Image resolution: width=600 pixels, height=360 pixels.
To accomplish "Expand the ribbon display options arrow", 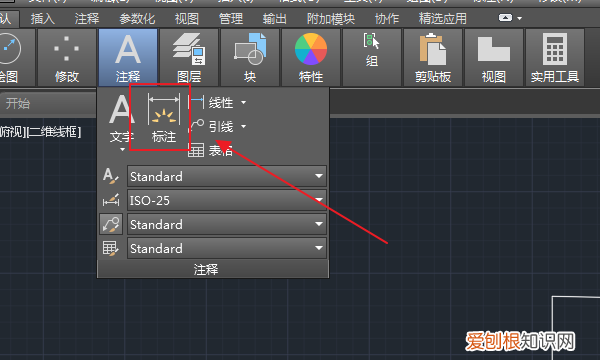I will [520, 18].
